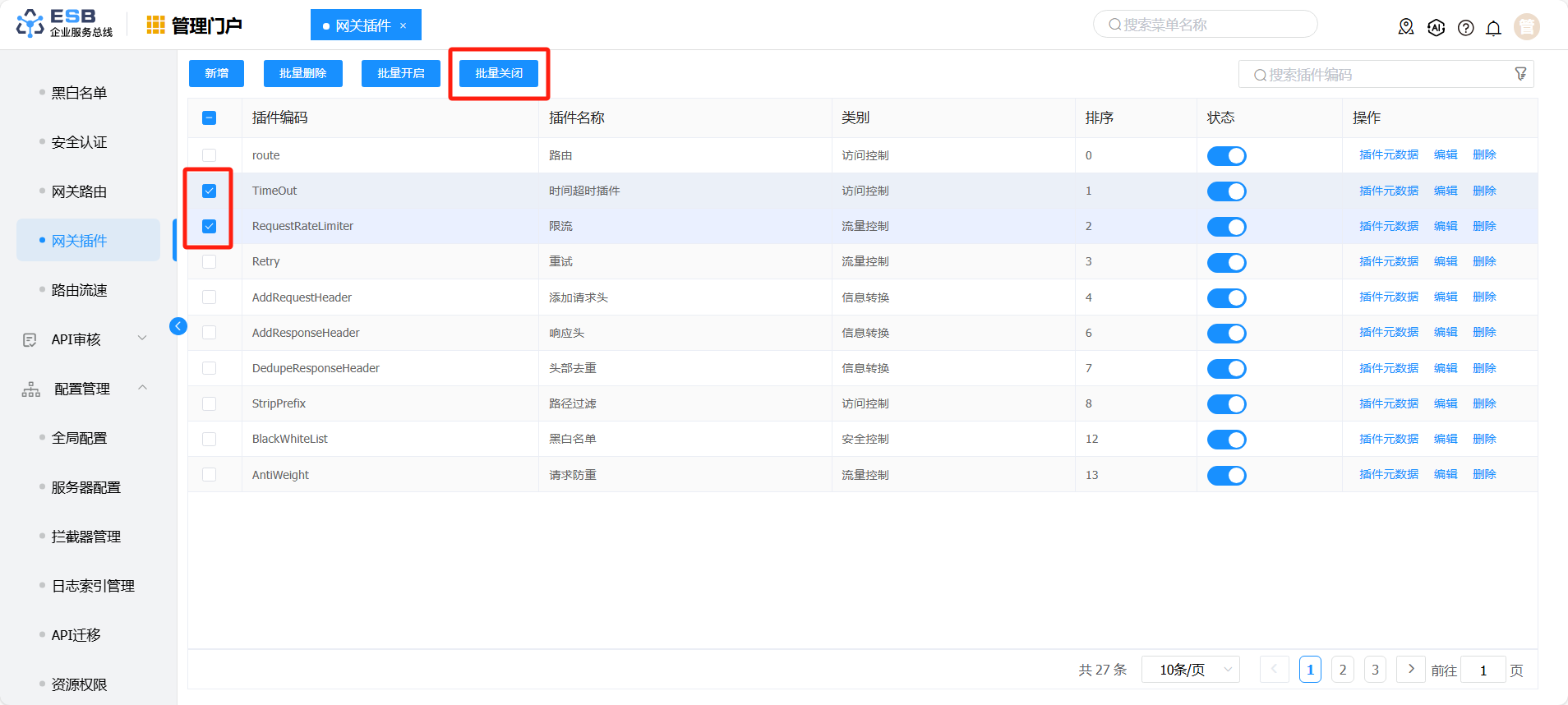1568x705 pixels.
Task: Check the Retry row checkbox
Action: [210, 262]
